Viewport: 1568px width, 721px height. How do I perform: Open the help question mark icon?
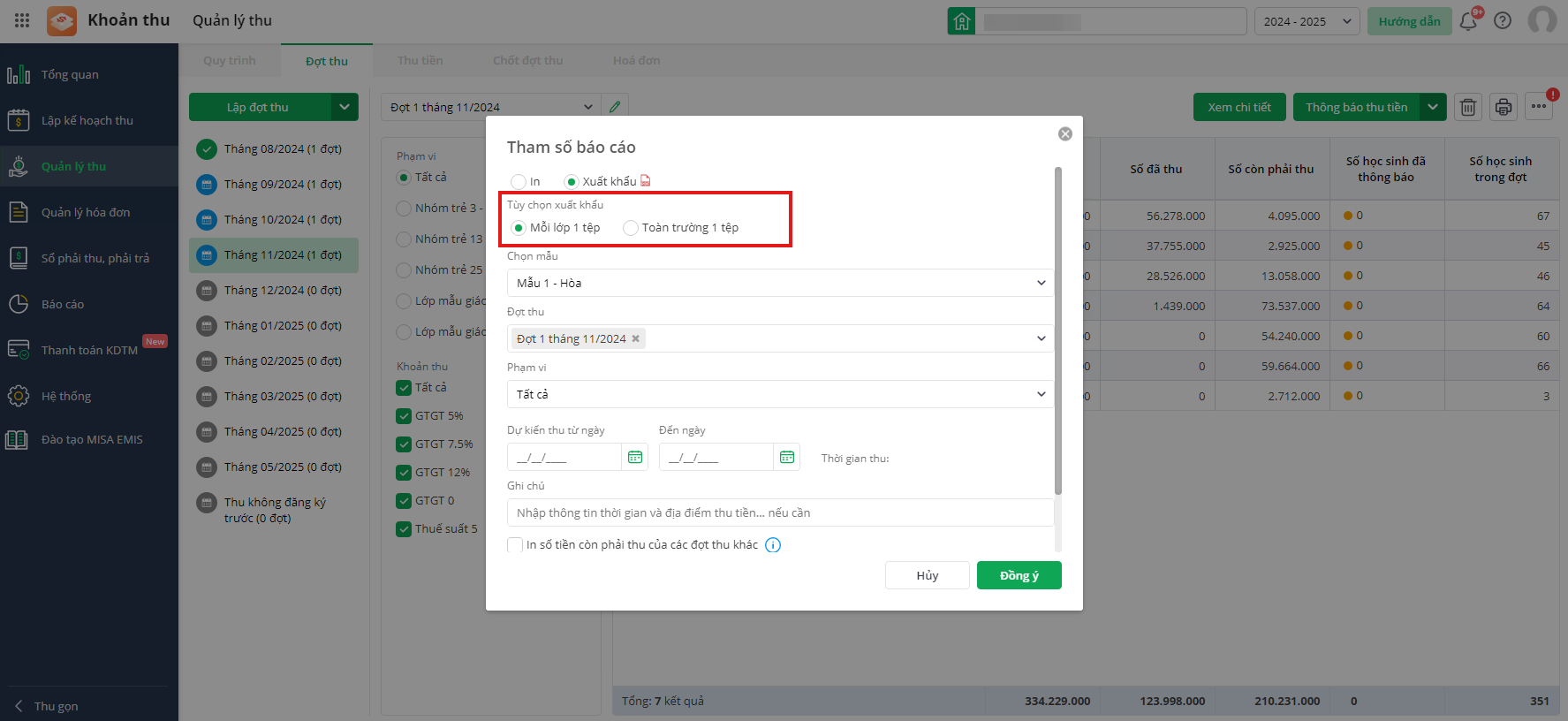click(x=1503, y=21)
